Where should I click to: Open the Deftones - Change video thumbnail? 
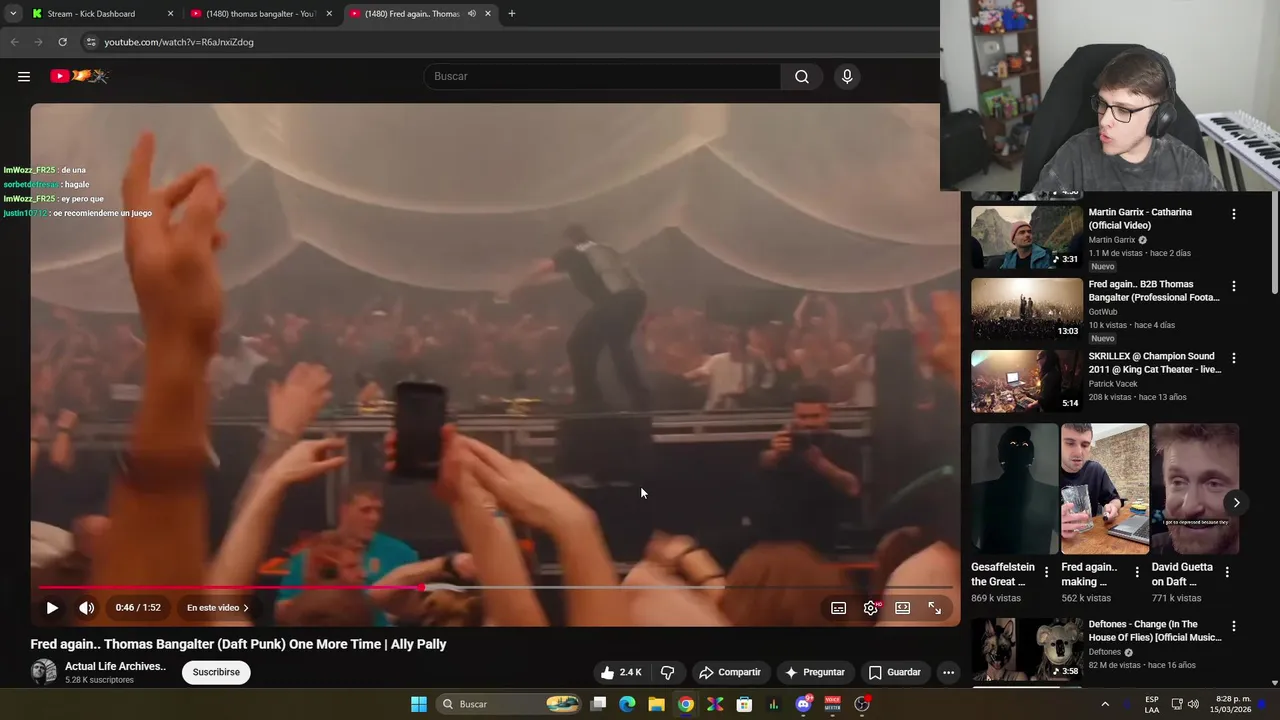click(1027, 650)
